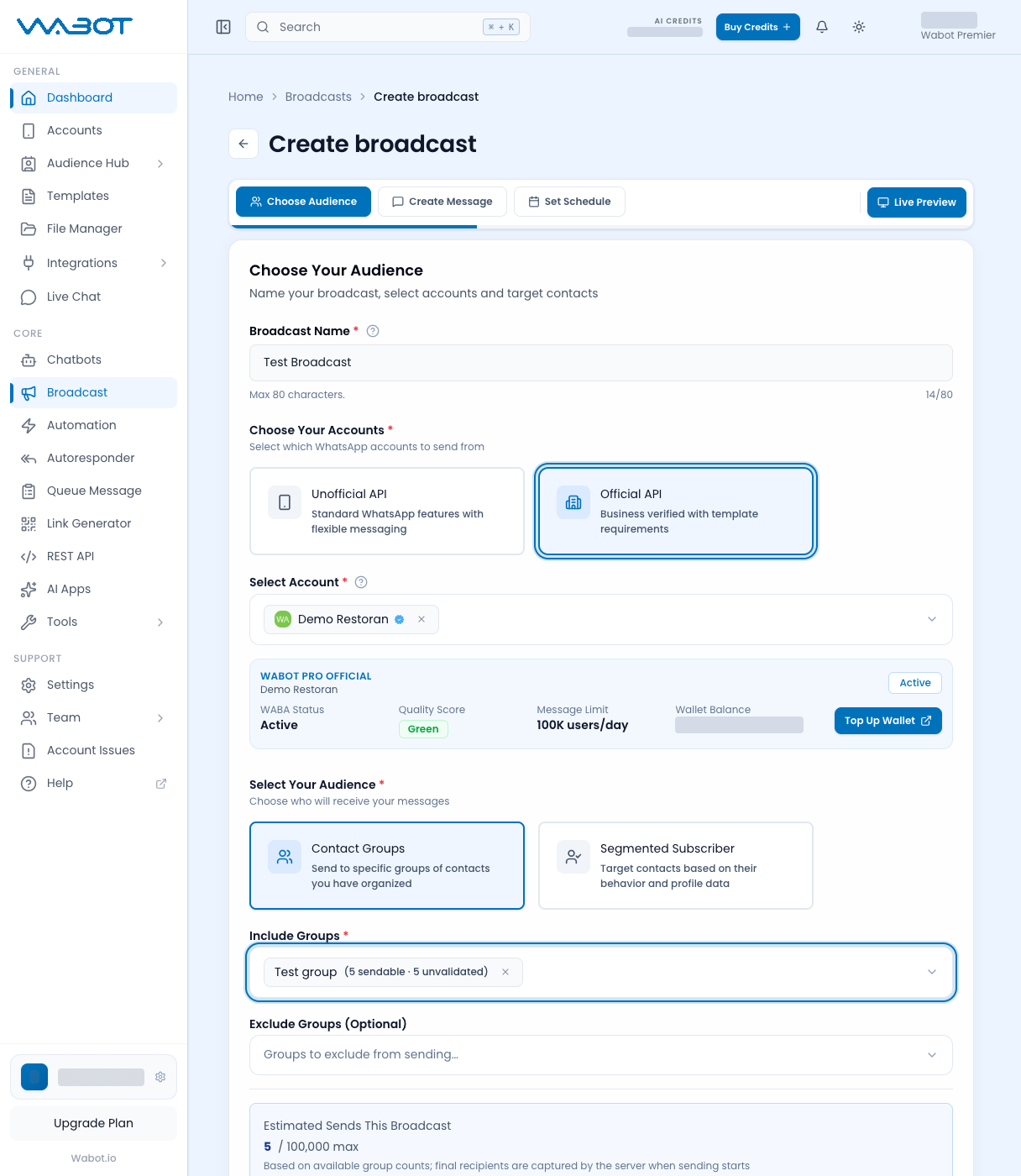Click the Active status badge

tap(915, 683)
